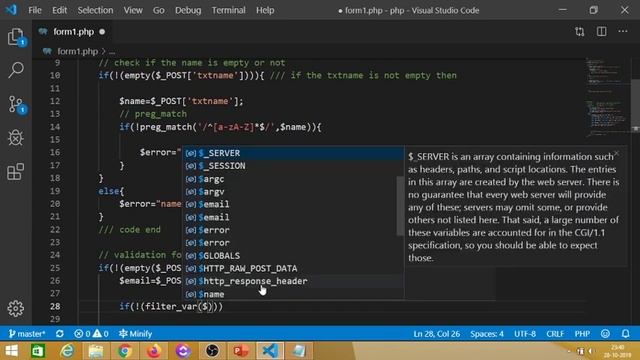Select $argv suggestion
This screenshot has width=640, height=360.
click(x=293, y=191)
